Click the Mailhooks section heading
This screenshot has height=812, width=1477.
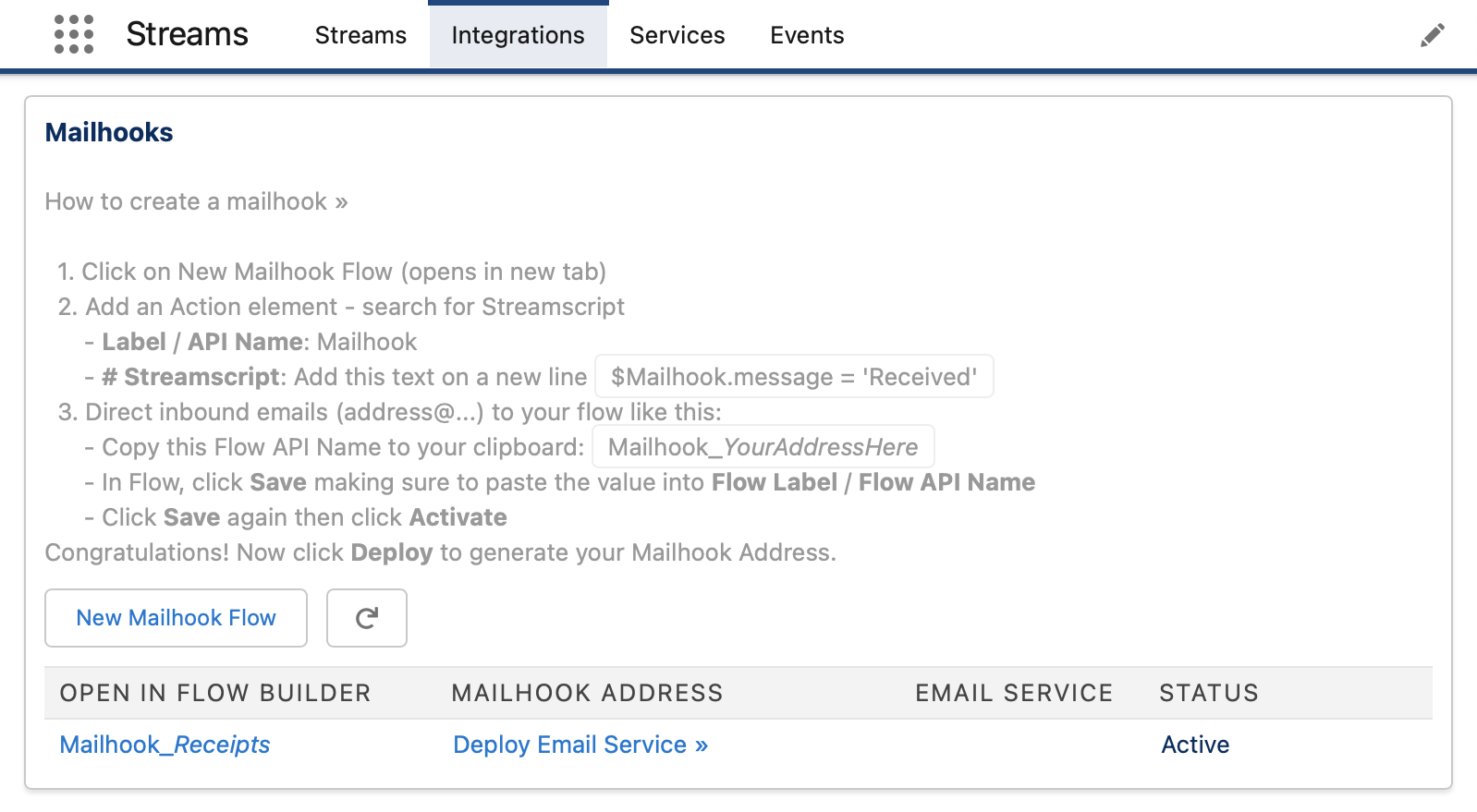click(x=109, y=132)
